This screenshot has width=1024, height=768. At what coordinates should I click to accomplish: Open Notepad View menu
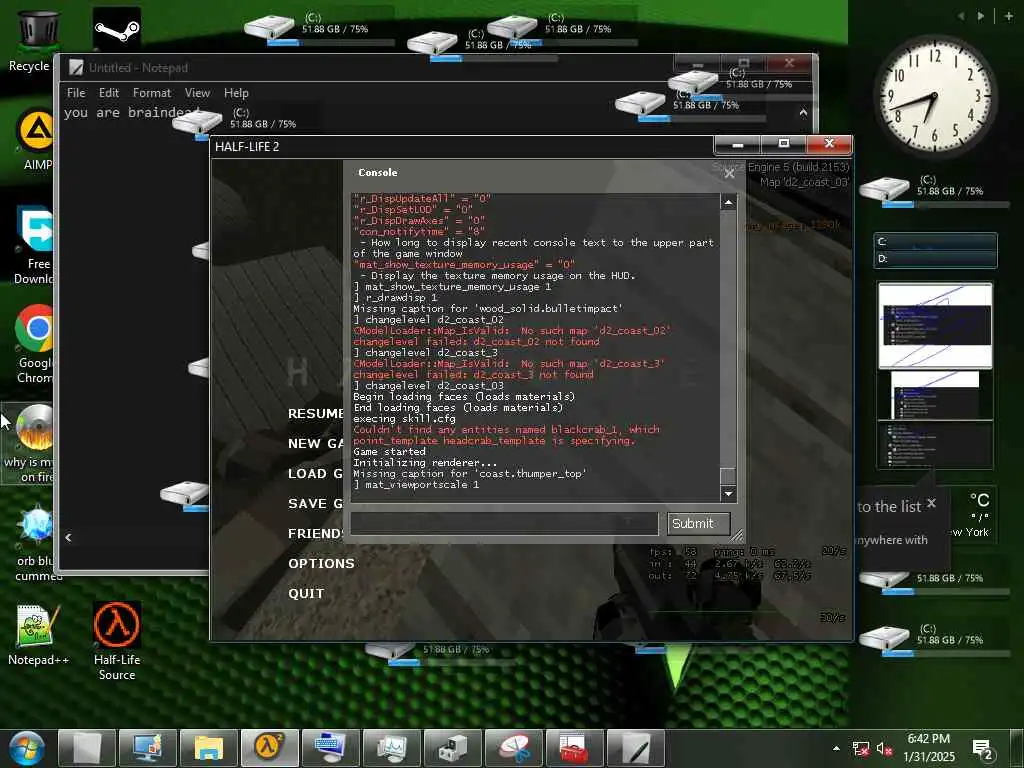point(197,93)
